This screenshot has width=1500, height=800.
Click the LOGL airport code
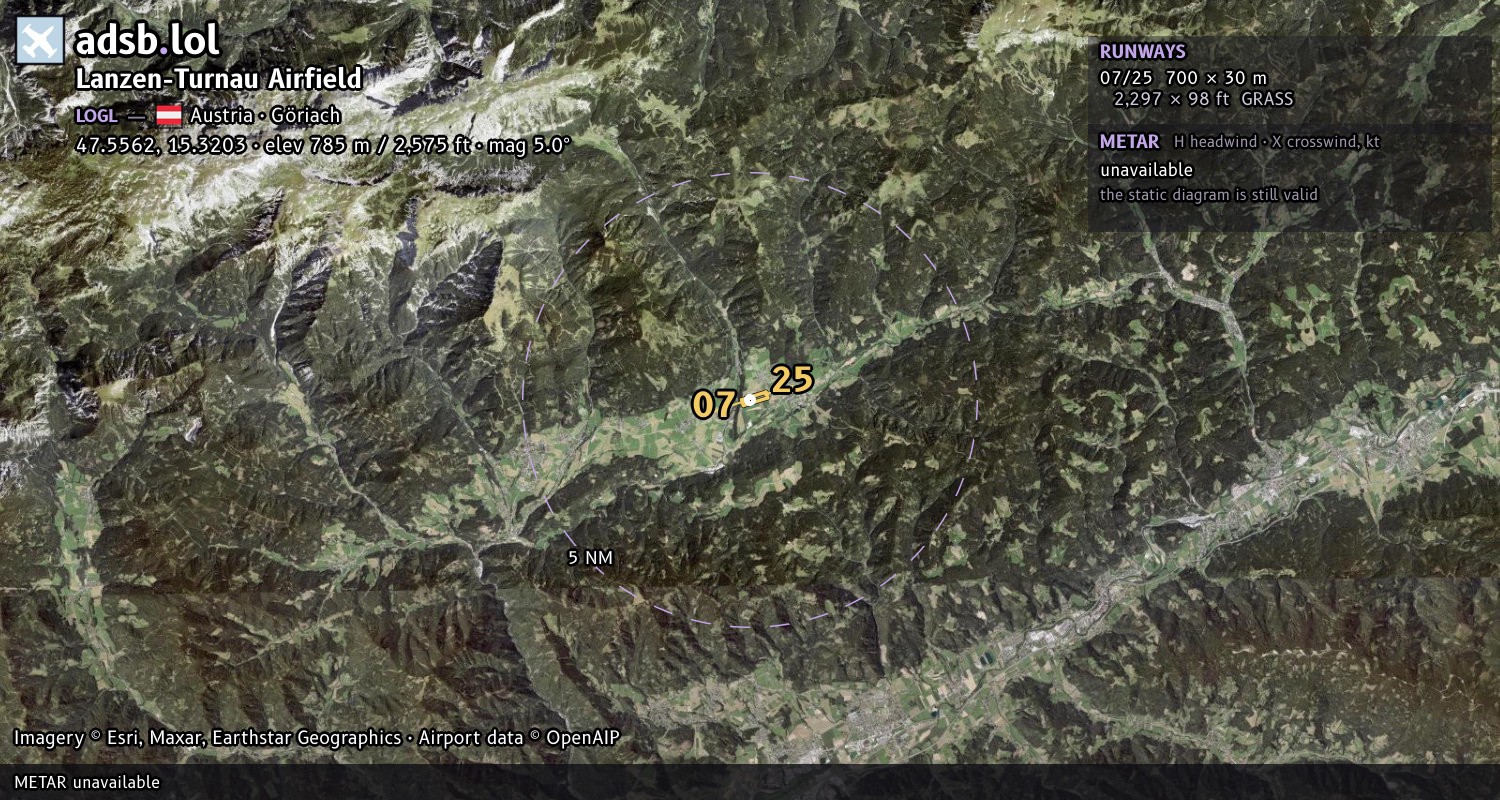point(96,115)
